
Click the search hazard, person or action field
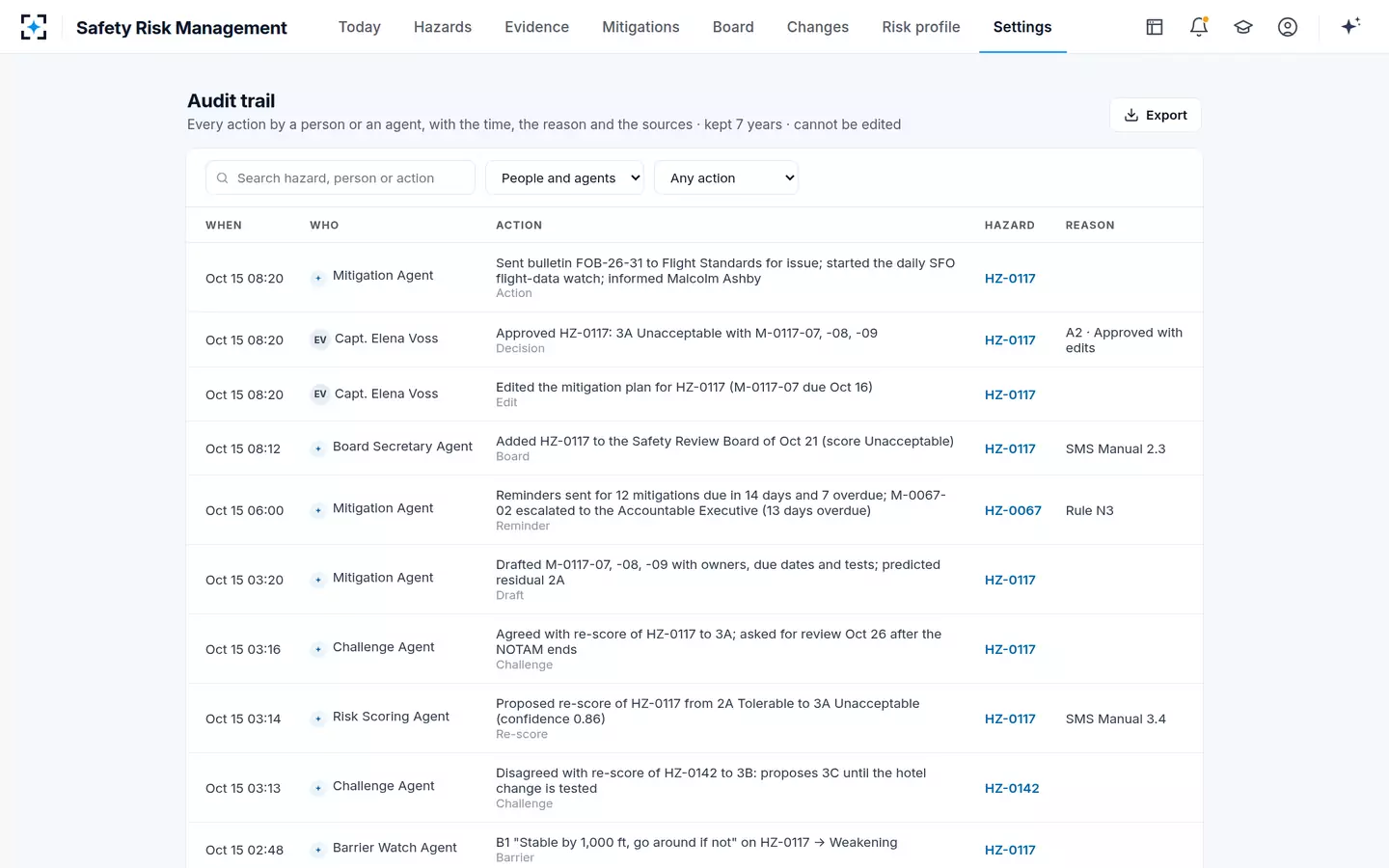pos(340,177)
